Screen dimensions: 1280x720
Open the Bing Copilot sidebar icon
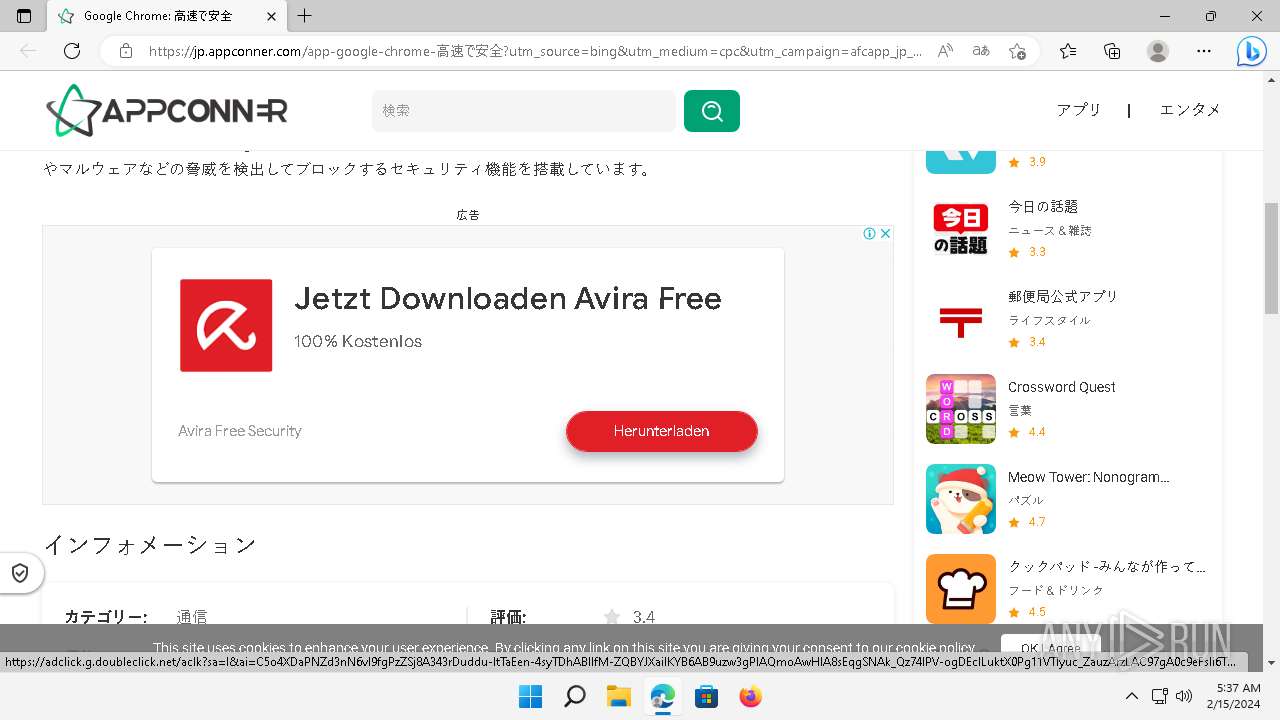(1251, 51)
